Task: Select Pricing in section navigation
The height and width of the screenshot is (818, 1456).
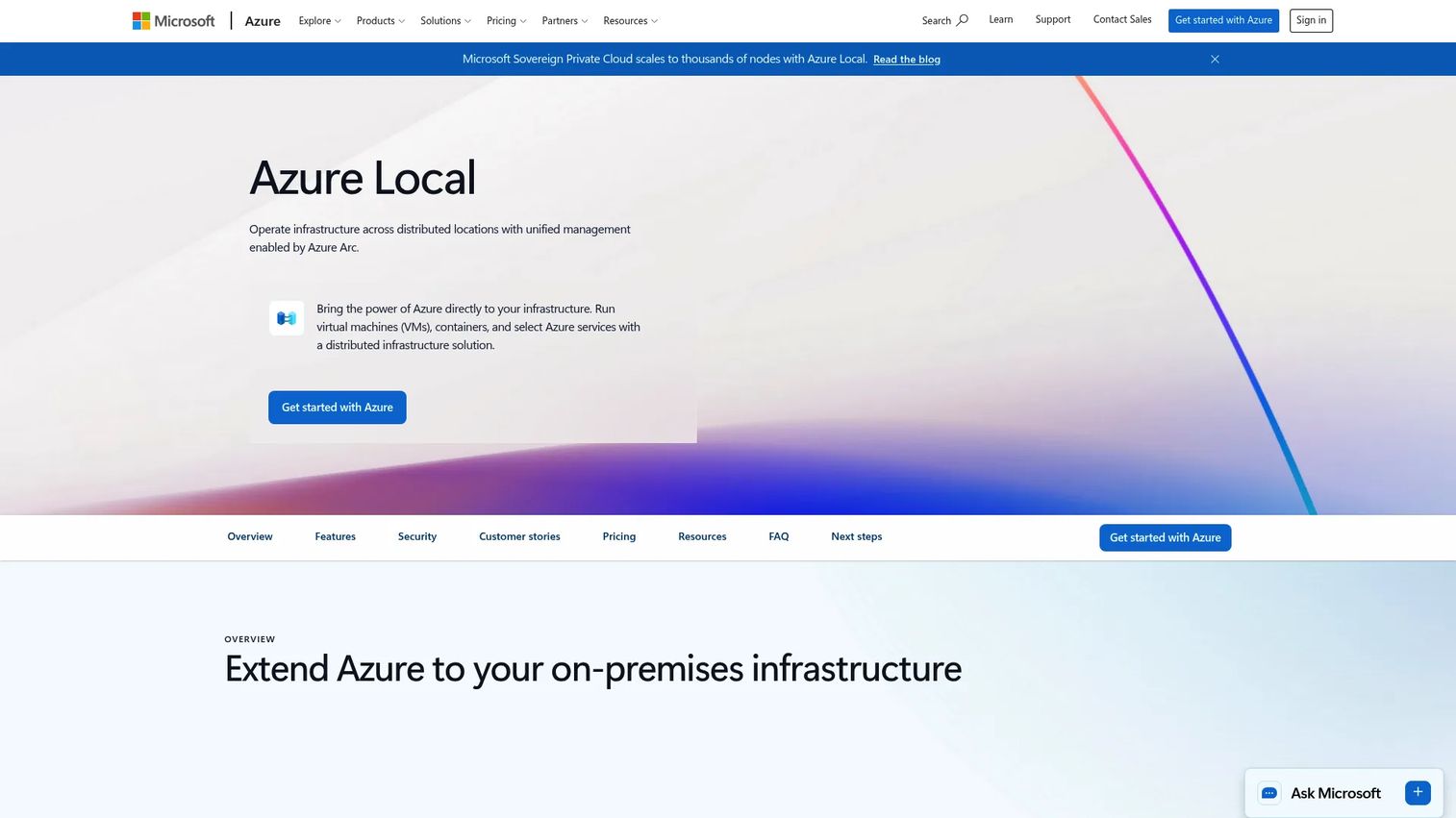Action: [x=619, y=536]
